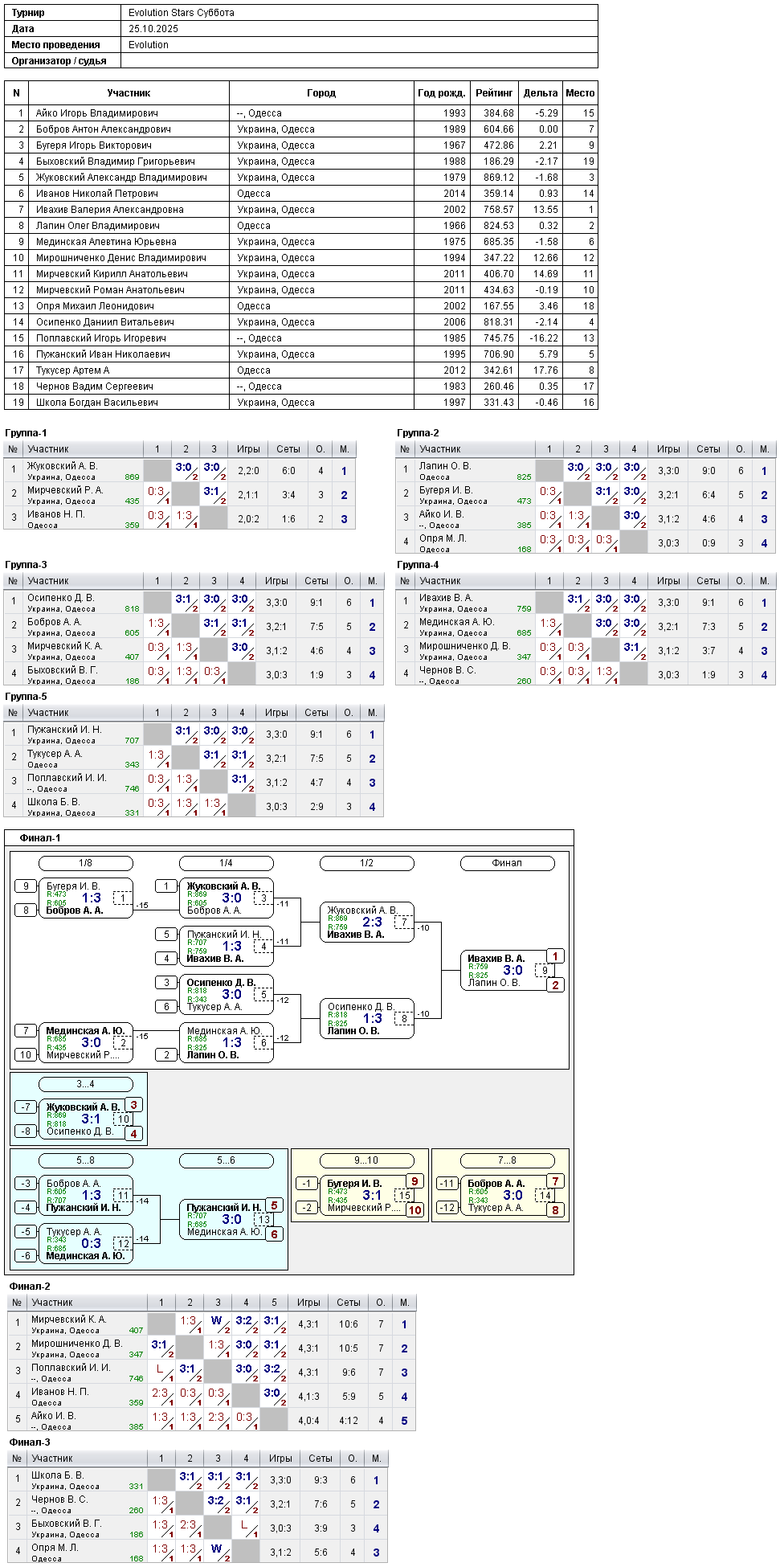
Task: Click the "5...6" placement label
Action: (x=226, y=1160)
